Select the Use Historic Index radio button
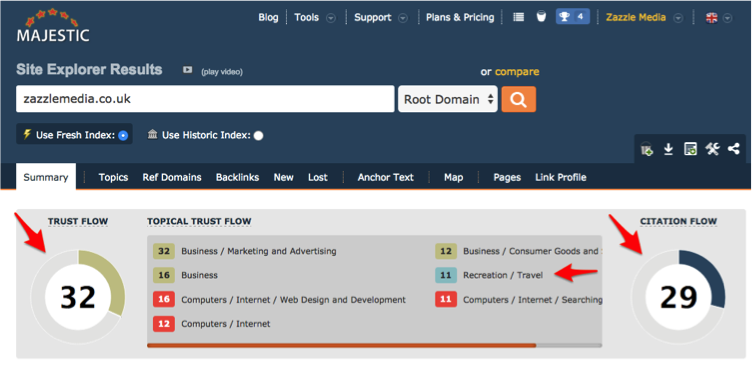This screenshot has height=368, width=752. pyautogui.click(x=258, y=136)
